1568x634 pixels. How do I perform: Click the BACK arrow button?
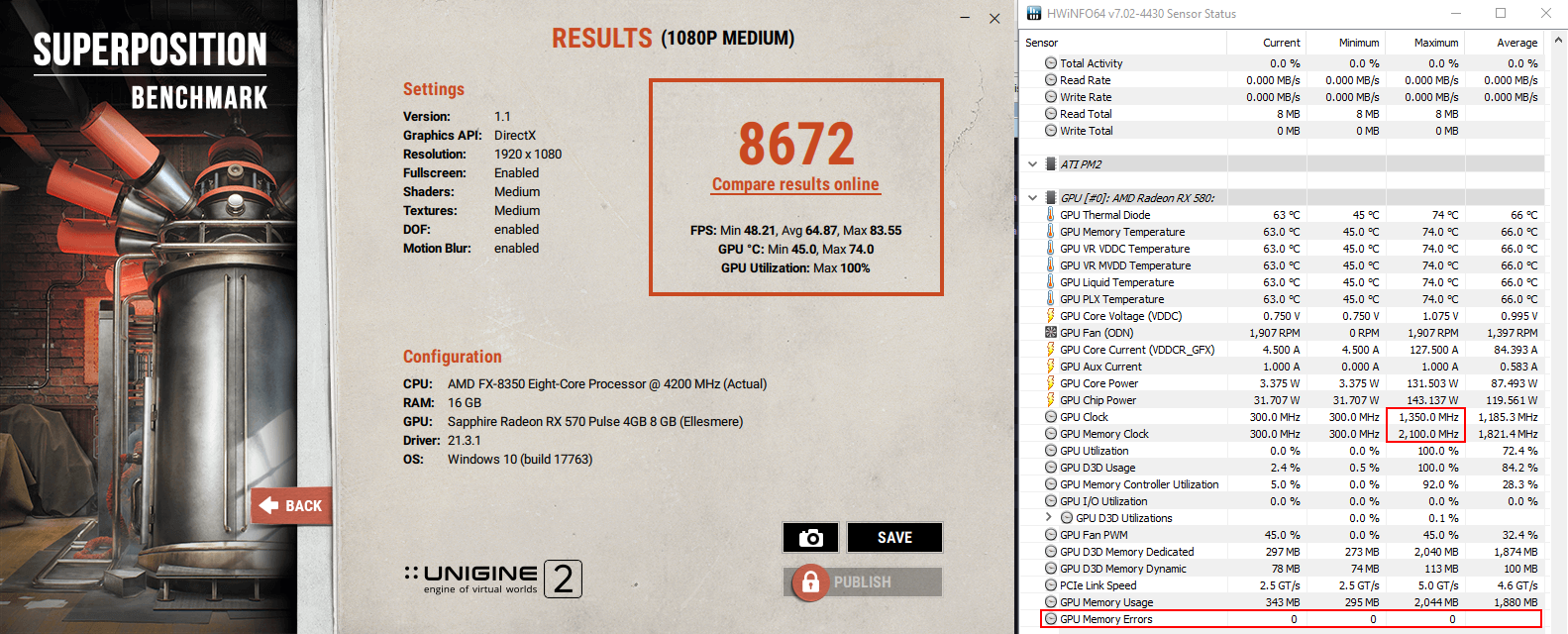click(x=290, y=506)
